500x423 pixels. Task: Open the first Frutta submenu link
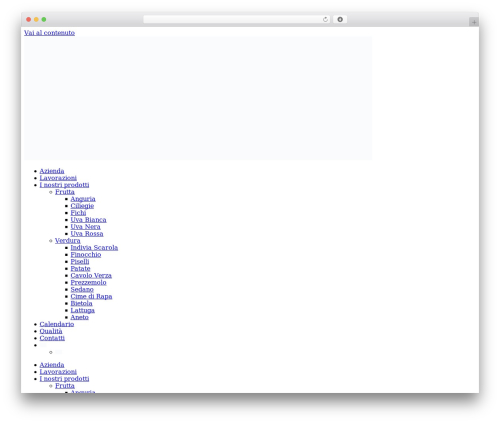tap(65, 192)
